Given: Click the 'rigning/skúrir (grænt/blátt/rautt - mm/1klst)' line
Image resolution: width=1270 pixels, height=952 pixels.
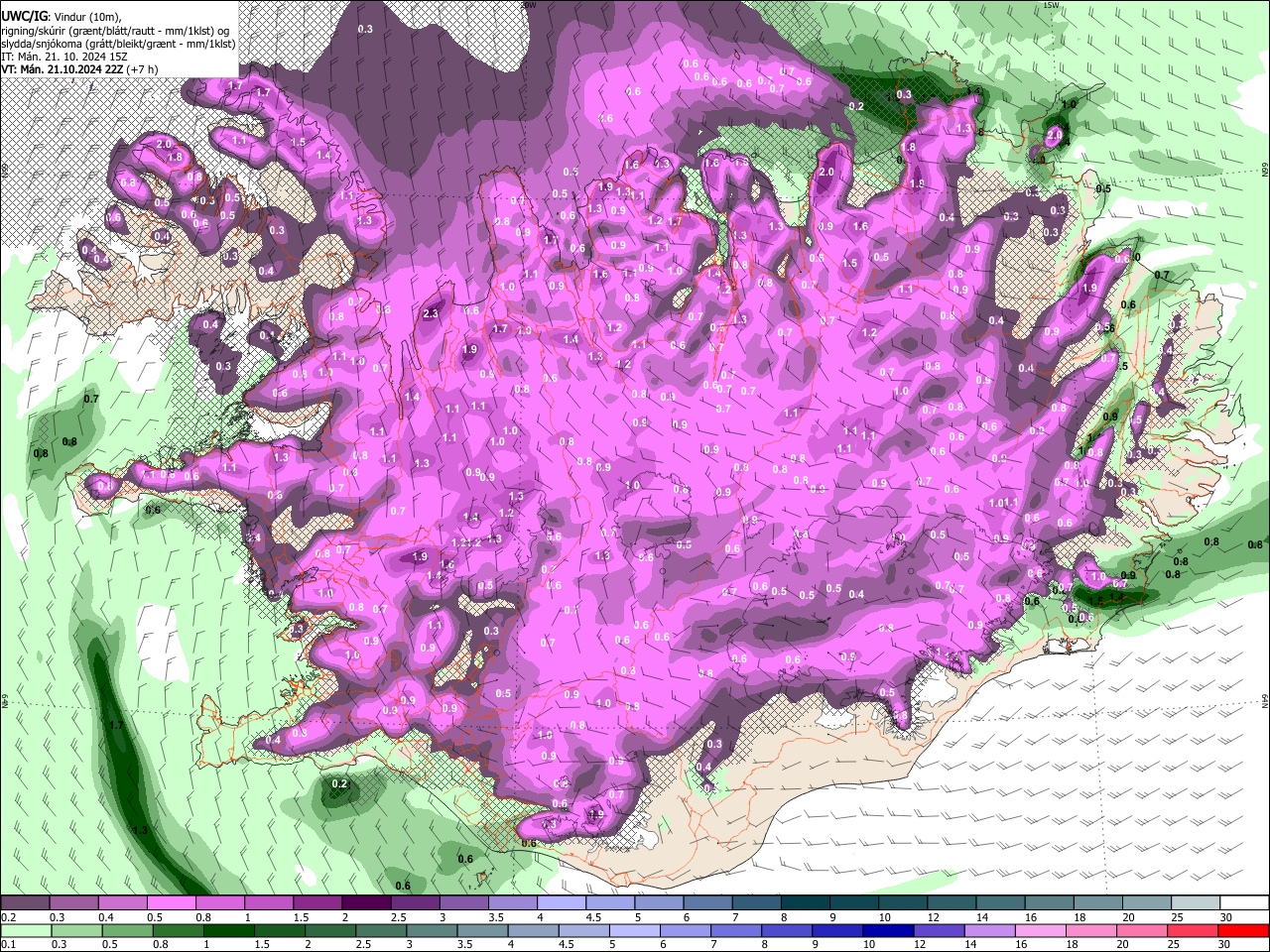Looking at the screenshot, I should [x=115, y=31].
